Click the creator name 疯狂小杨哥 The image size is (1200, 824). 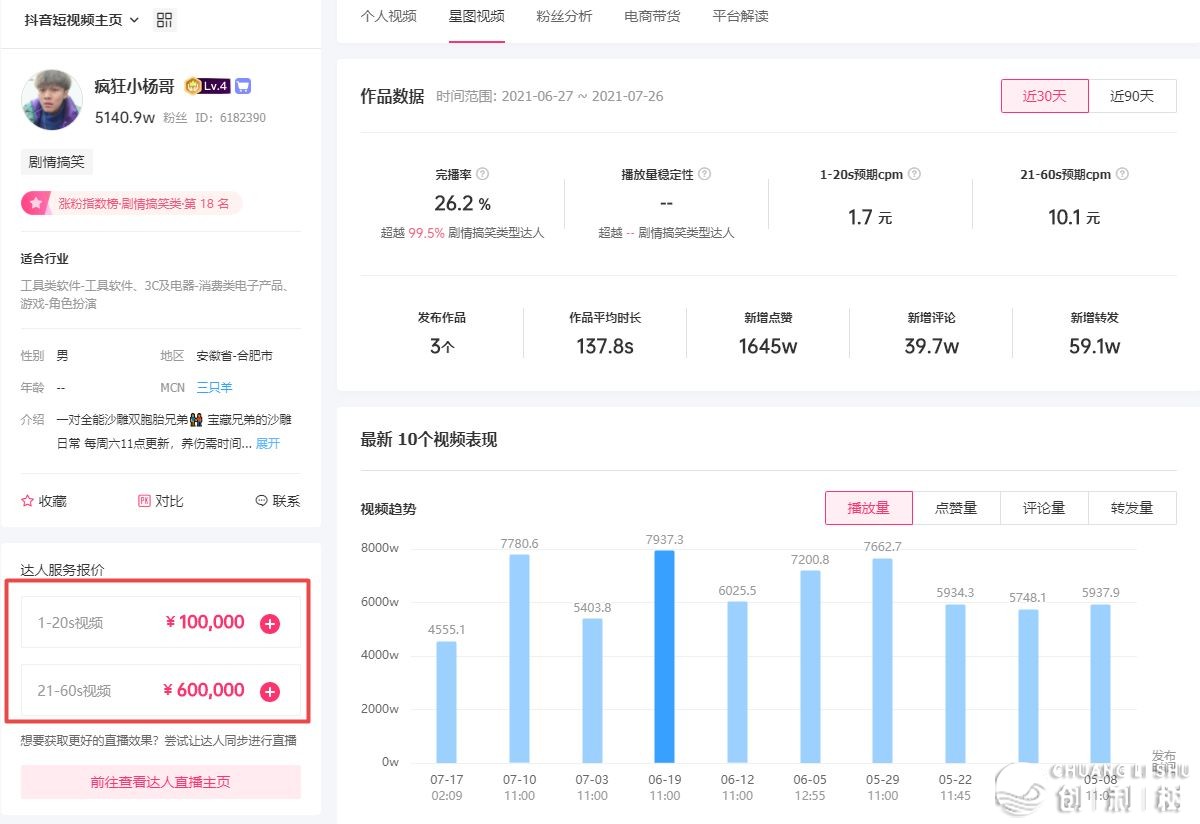point(134,86)
